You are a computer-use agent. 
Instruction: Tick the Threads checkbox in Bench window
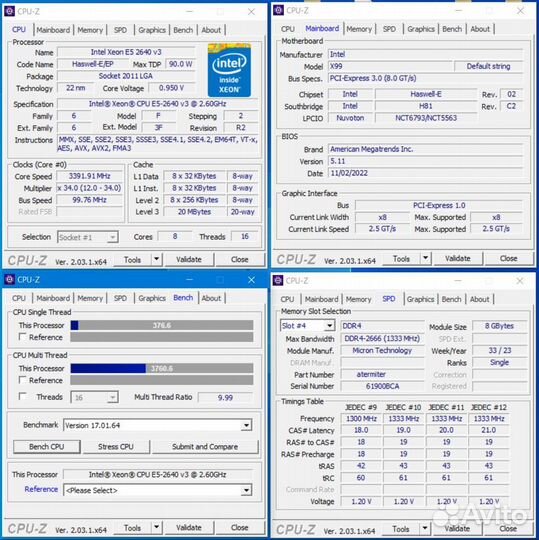(x=22, y=396)
